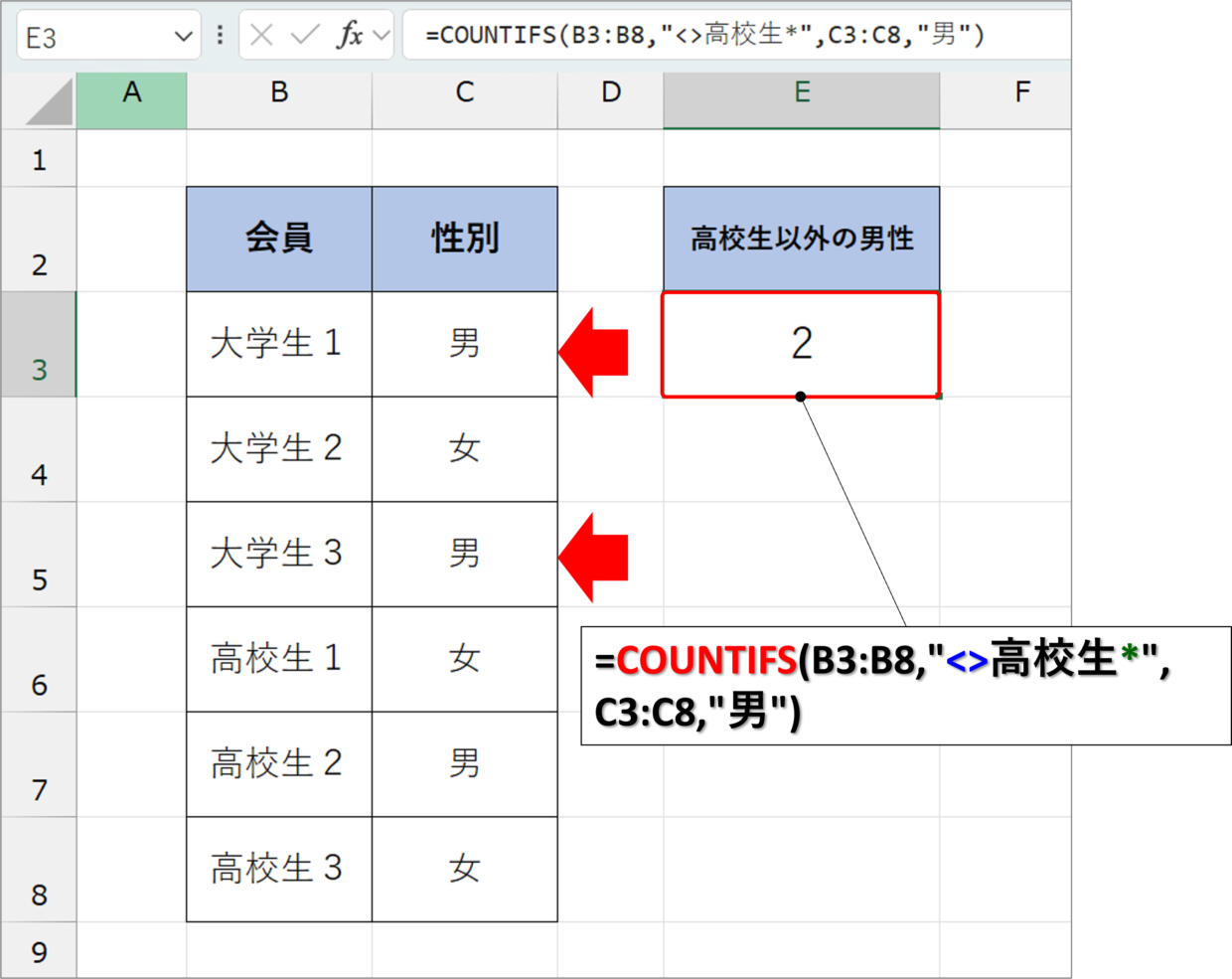Select column C header
The height and width of the screenshot is (979, 1232).
[x=465, y=99]
